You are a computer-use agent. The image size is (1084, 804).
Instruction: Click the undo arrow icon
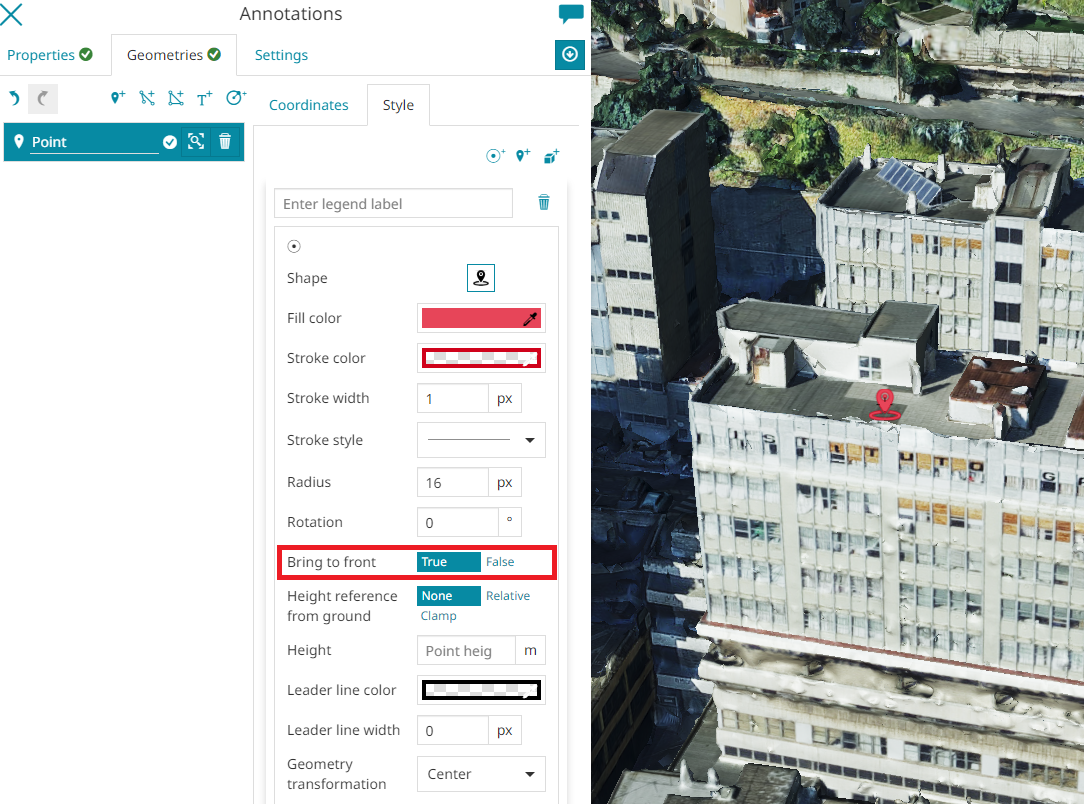pyautogui.click(x=14, y=98)
